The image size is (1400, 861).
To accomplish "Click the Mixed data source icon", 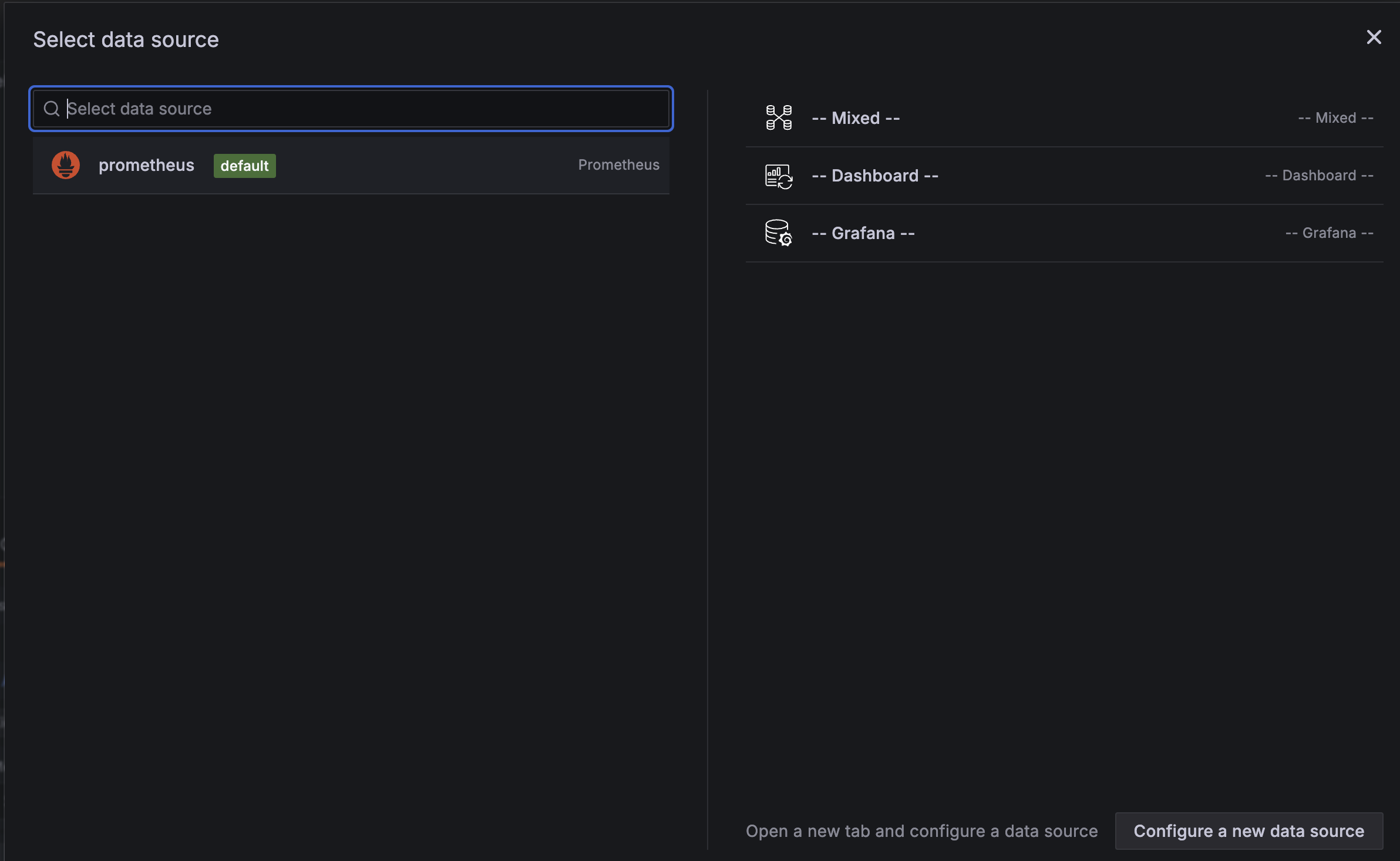I will click(779, 117).
